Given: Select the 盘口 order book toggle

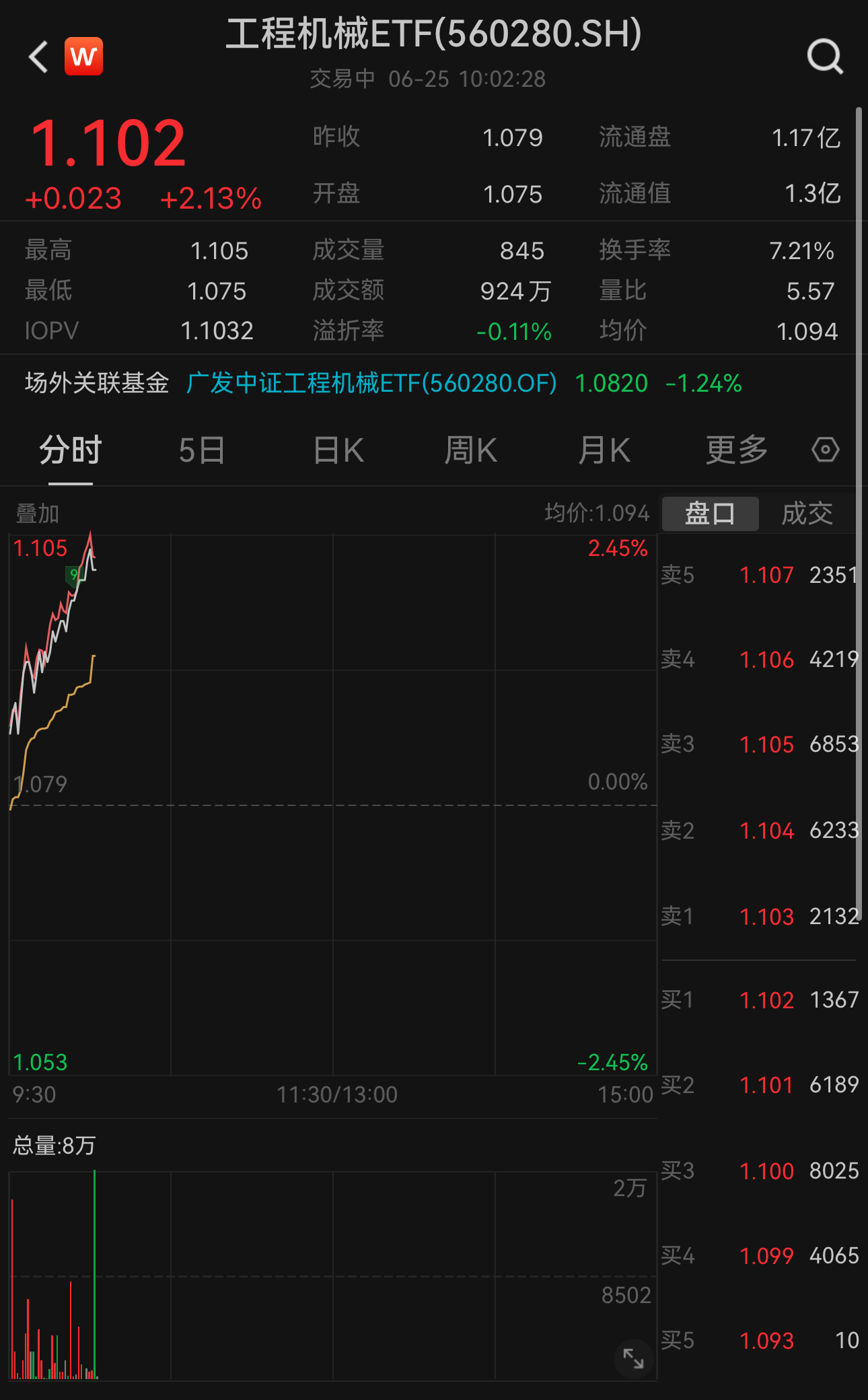Looking at the screenshot, I should [x=711, y=514].
